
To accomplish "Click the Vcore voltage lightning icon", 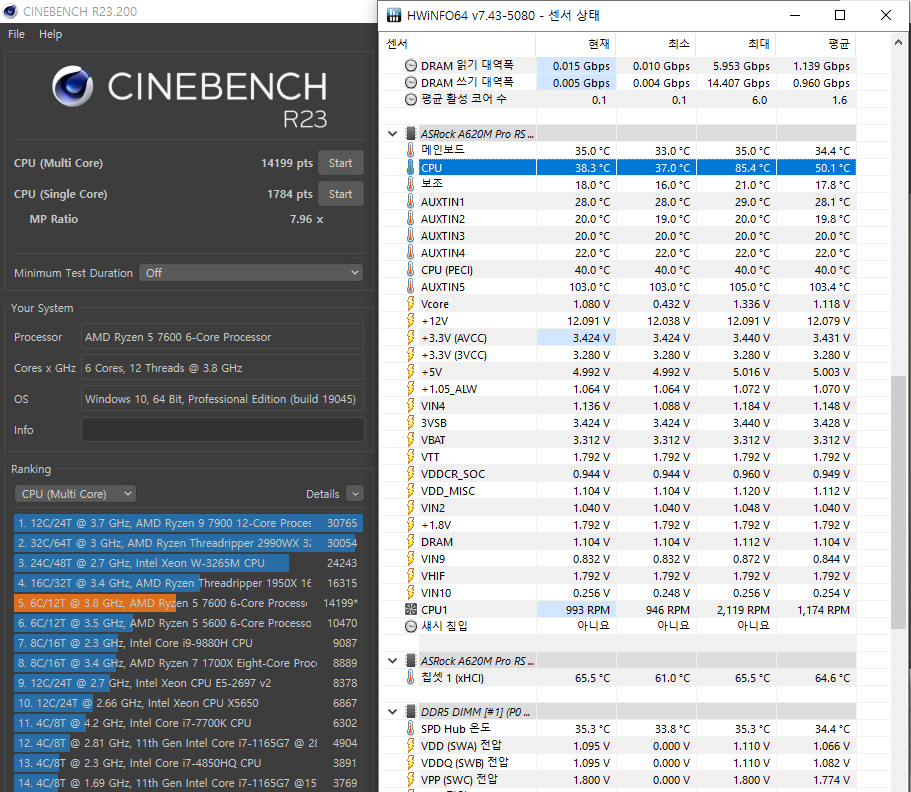I will tap(411, 303).
